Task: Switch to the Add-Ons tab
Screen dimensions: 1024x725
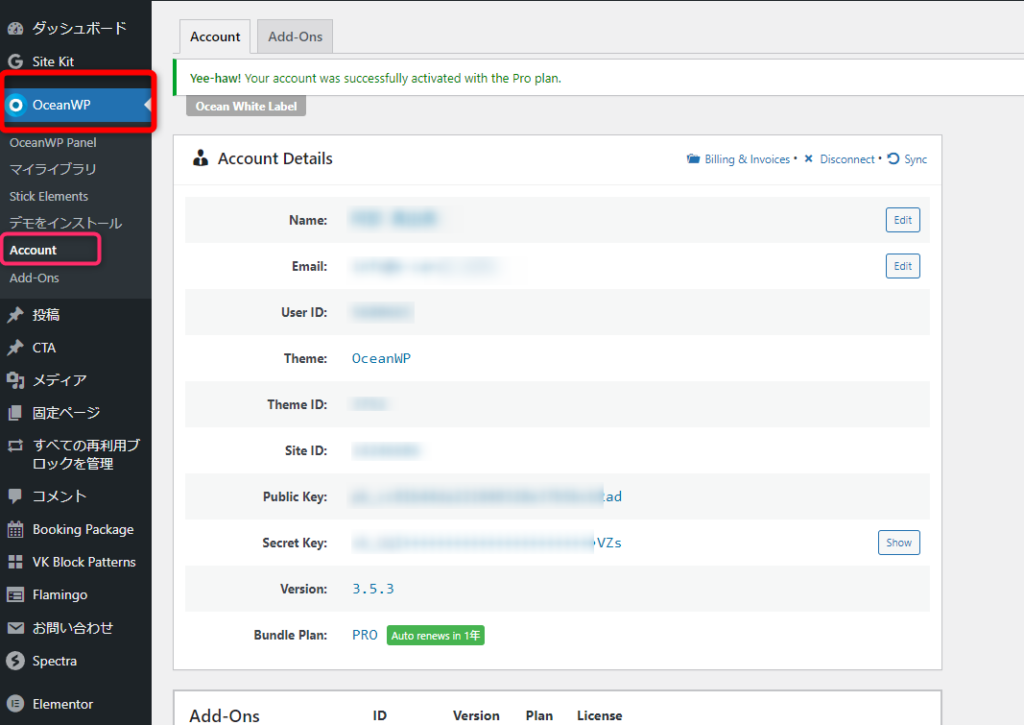Action: 295,37
